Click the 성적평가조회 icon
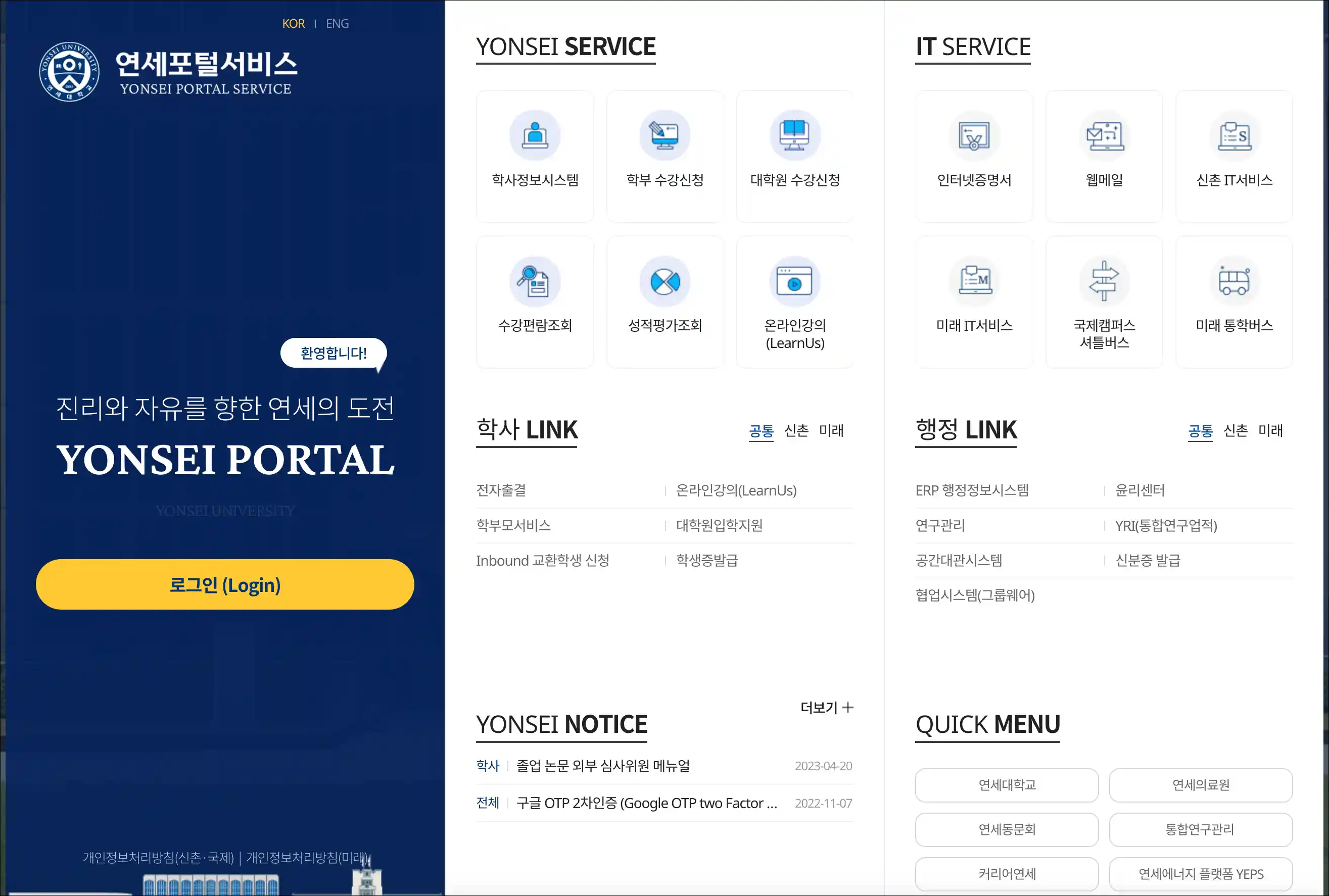Viewport: 1329px width, 896px height. tap(665, 281)
